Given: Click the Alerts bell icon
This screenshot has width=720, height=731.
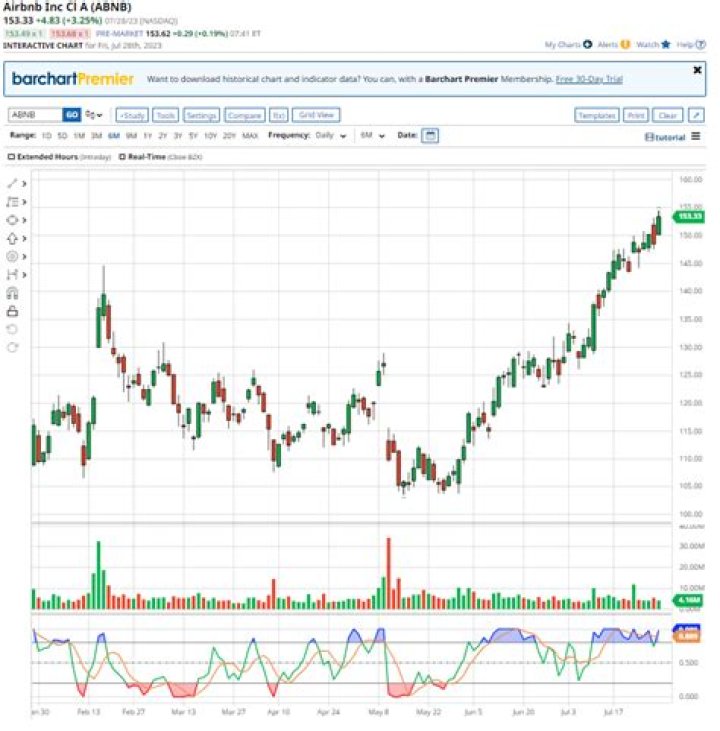Looking at the screenshot, I should (x=625, y=44).
